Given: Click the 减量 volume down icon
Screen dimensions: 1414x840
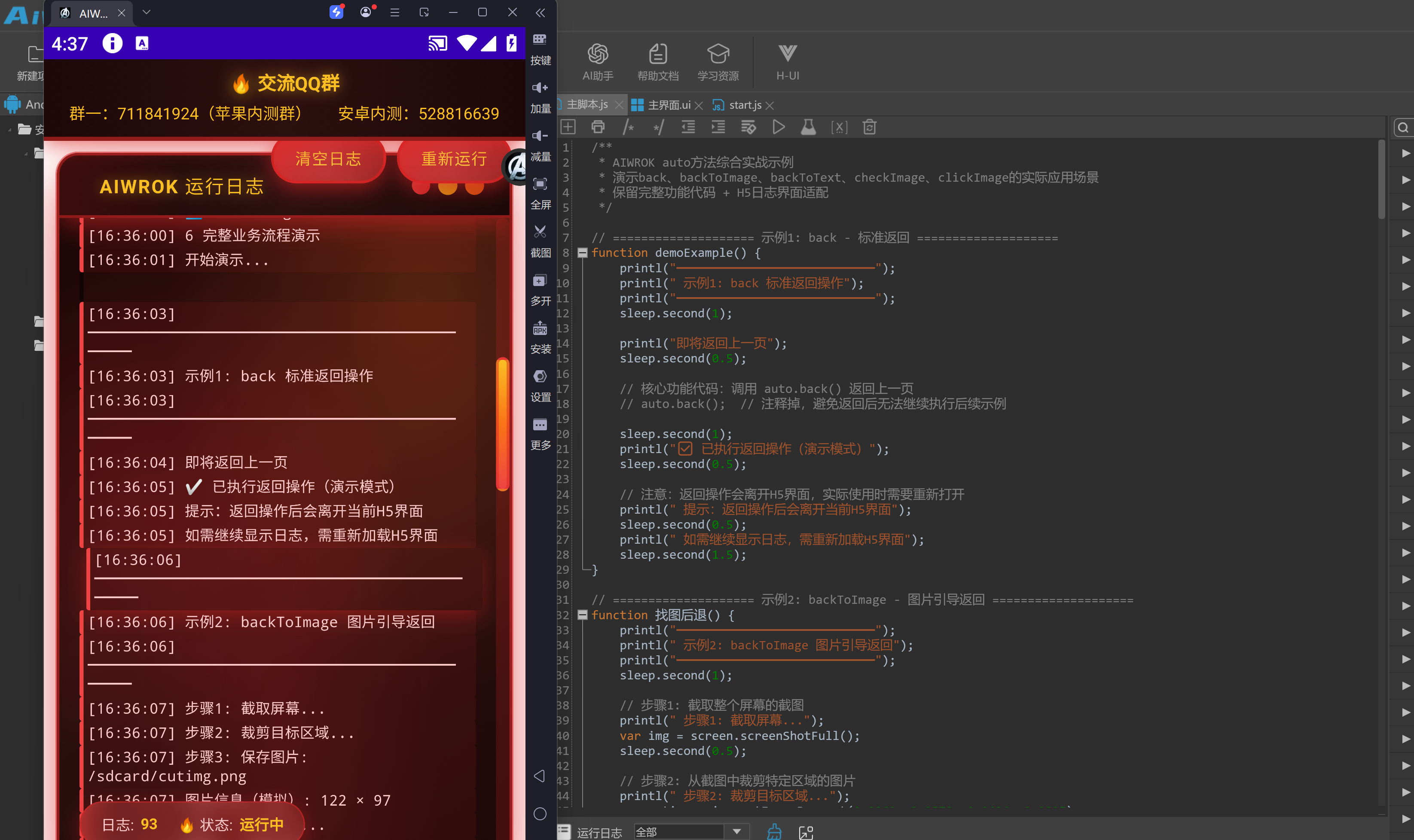Looking at the screenshot, I should click(x=540, y=135).
